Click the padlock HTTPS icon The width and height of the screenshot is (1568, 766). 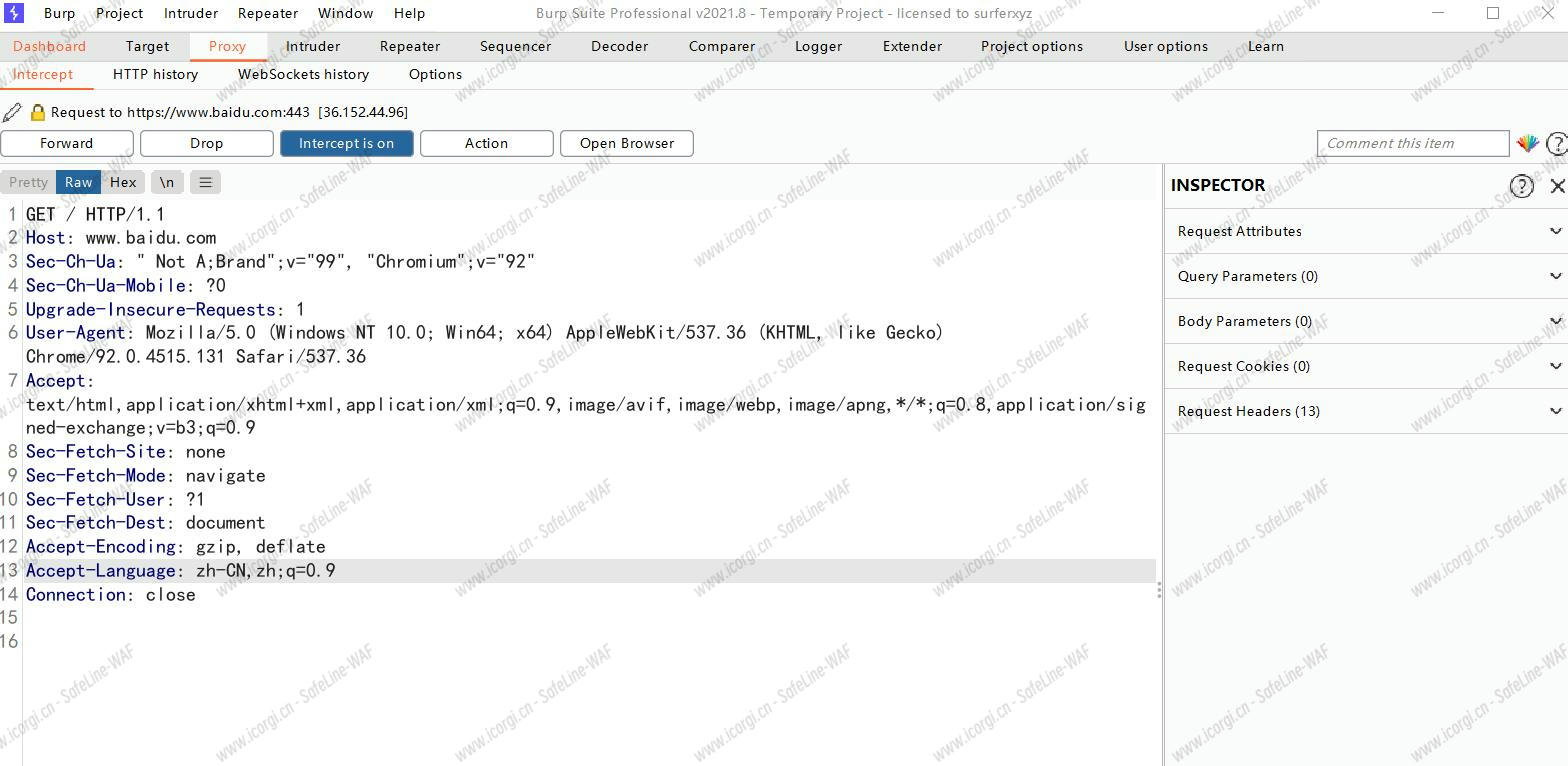click(x=38, y=112)
